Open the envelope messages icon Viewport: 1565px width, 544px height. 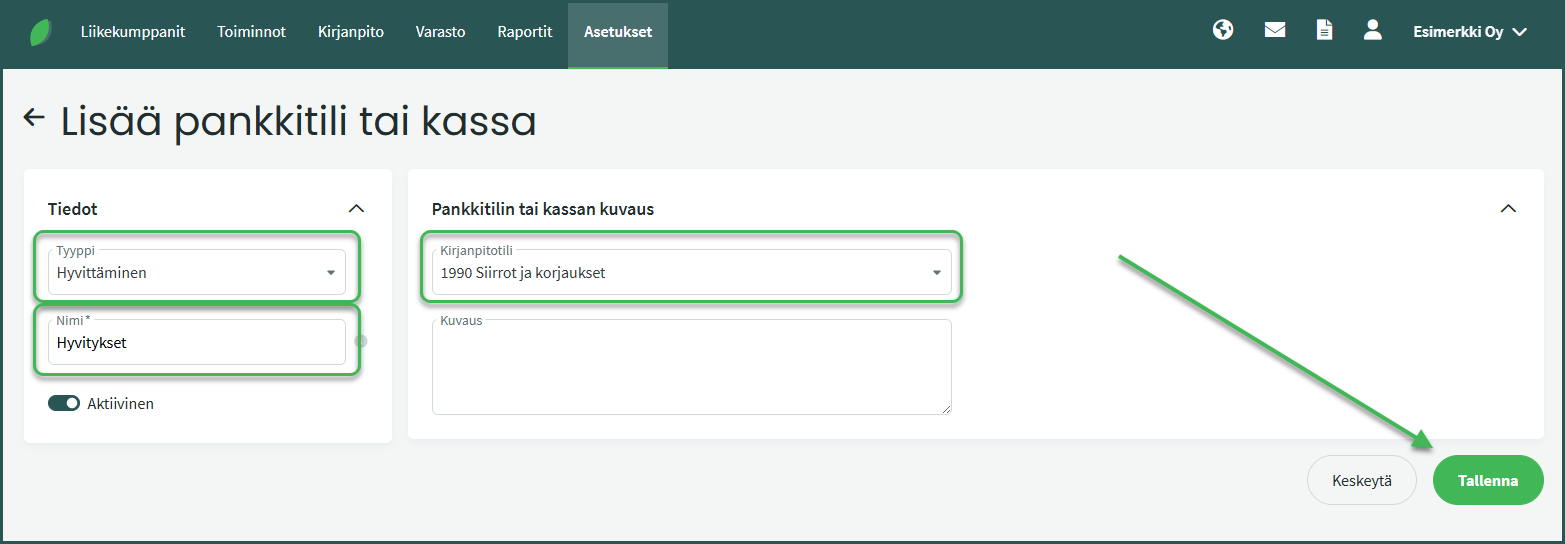click(1274, 30)
